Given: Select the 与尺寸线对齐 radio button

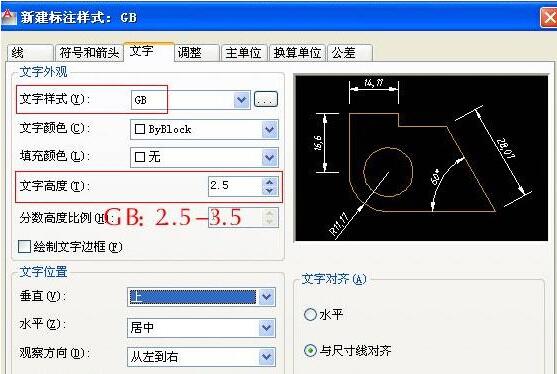Looking at the screenshot, I should tap(310, 351).
